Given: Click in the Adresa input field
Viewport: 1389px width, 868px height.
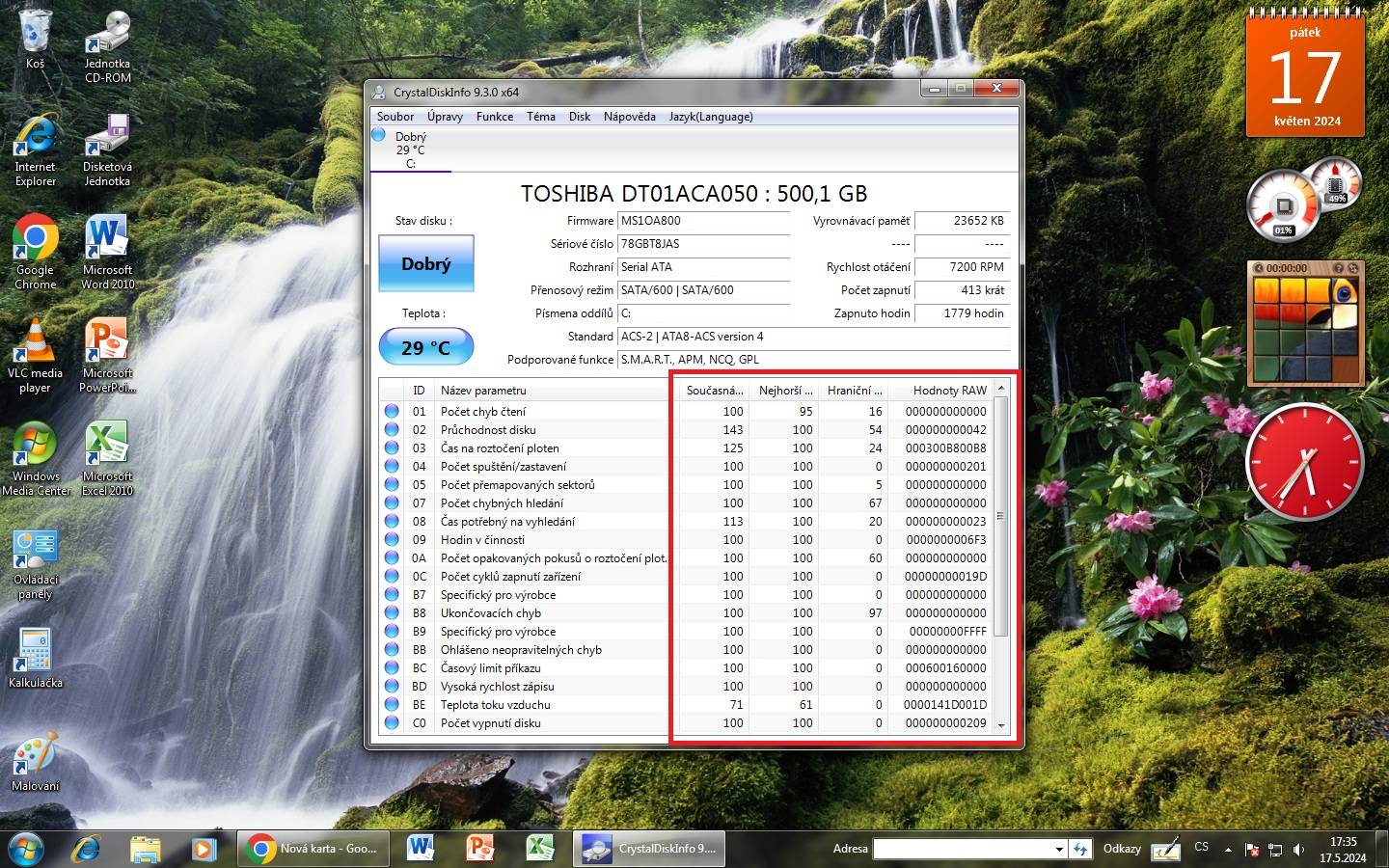Looking at the screenshot, I should point(962,849).
